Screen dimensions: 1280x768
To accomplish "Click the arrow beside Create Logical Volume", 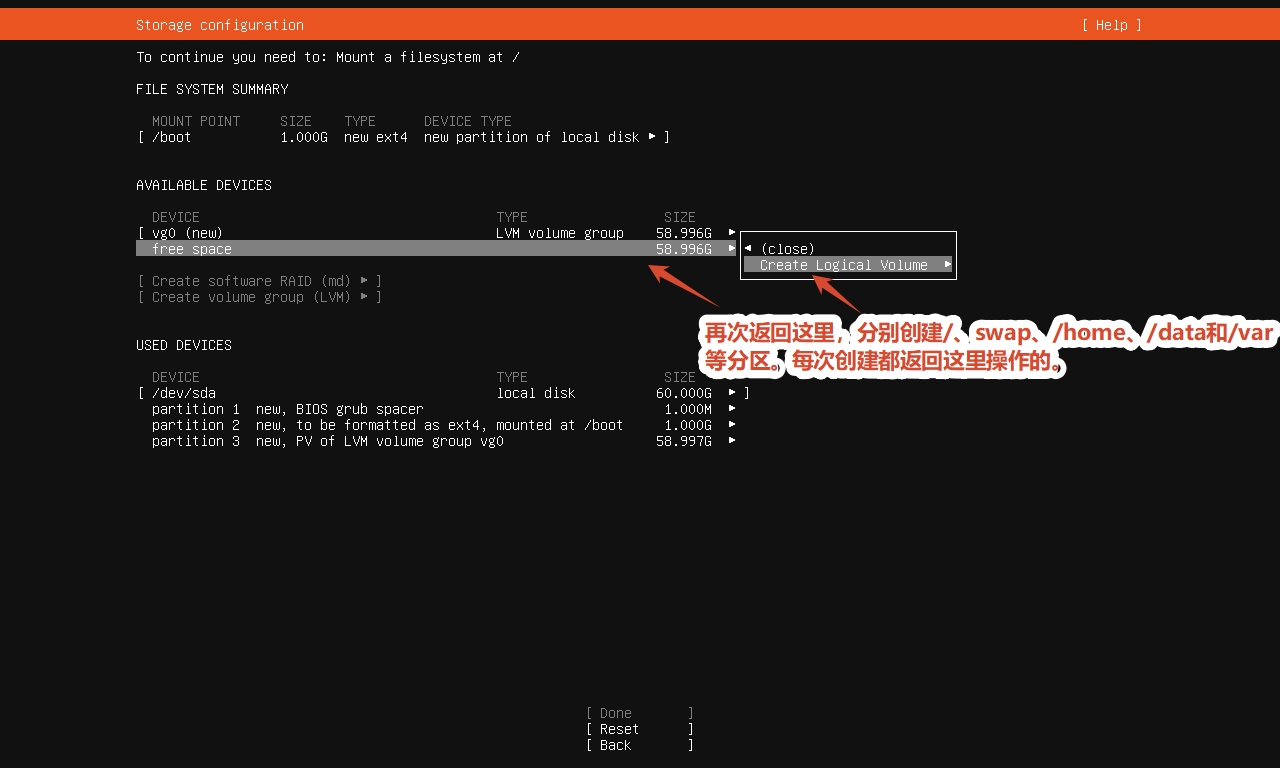I will click(948, 265).
